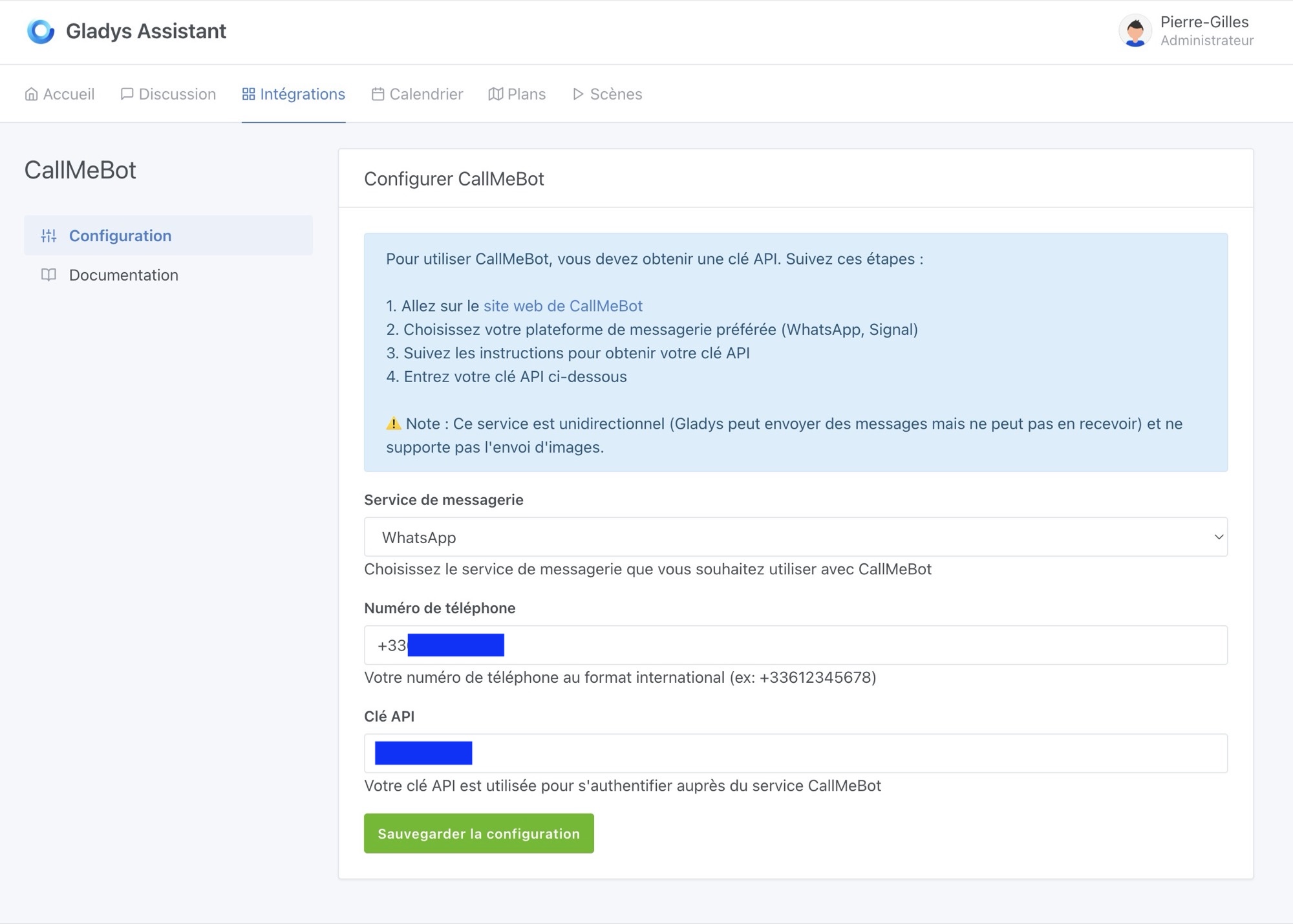Click the Scènes play icon

pyautogui.click(x=578, y=94)
